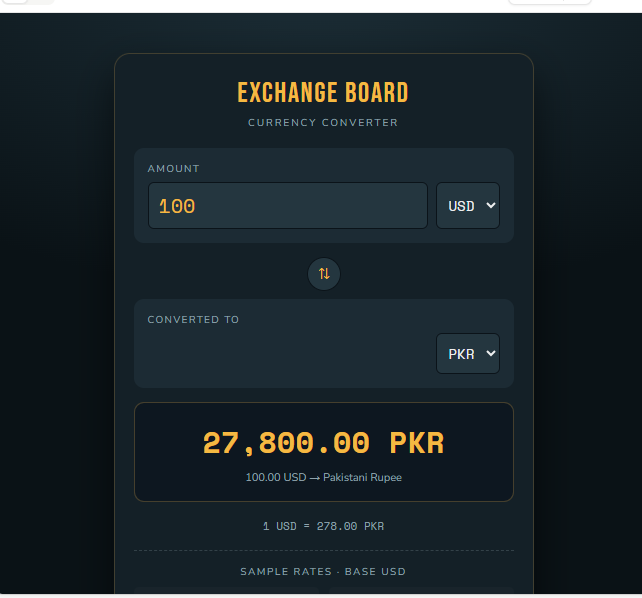Click the dashed divider above sample rates
The height and width of the screenshot is (598, 642).
pos(323,551)
